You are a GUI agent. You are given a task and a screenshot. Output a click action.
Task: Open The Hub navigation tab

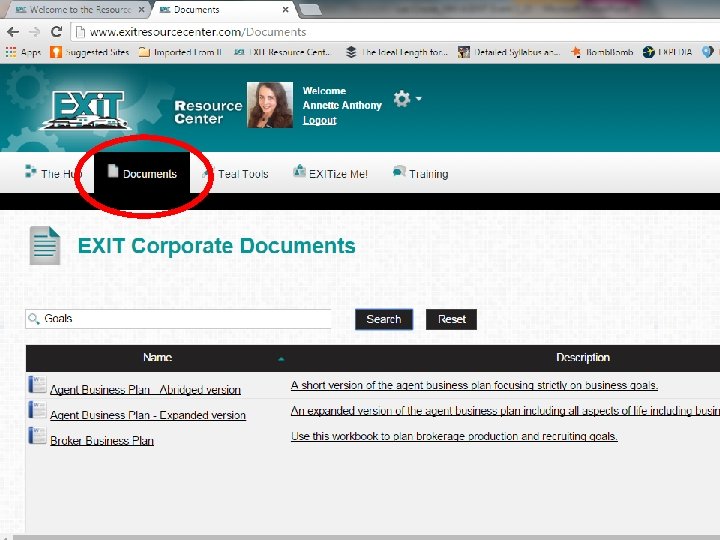click(x=53, y=173)
